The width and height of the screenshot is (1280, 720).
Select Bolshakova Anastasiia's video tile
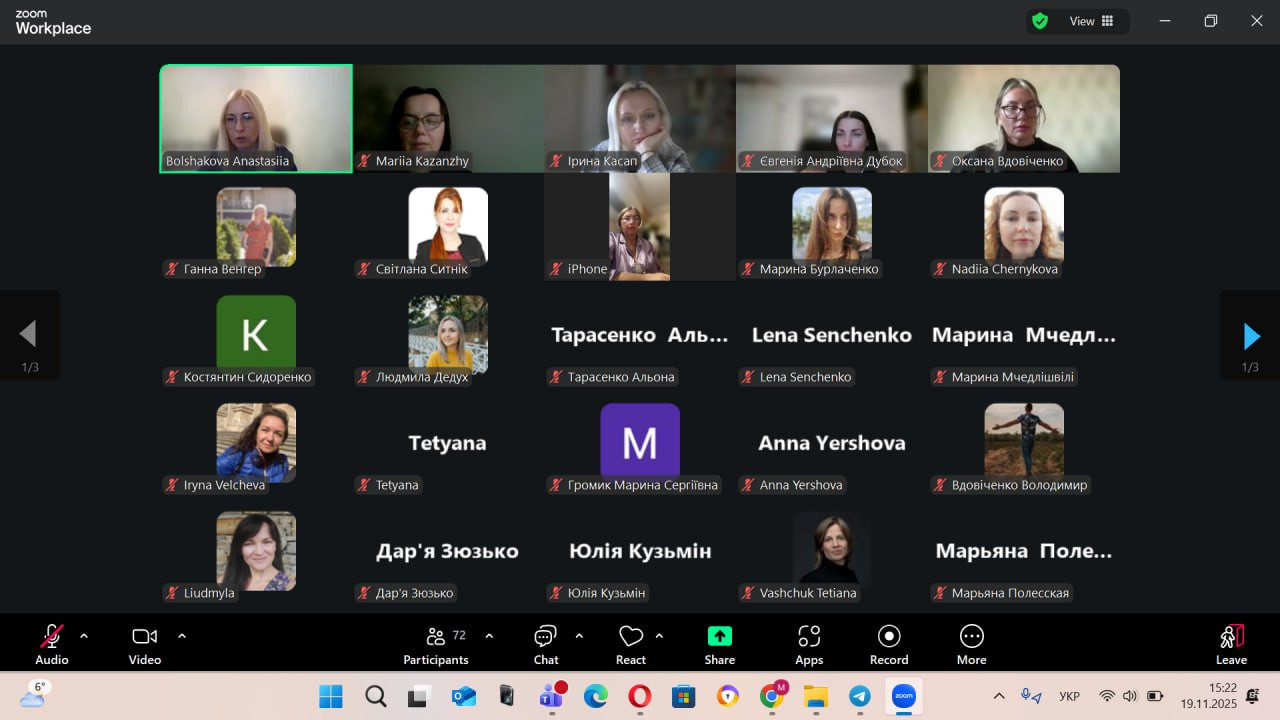[256, 118]
